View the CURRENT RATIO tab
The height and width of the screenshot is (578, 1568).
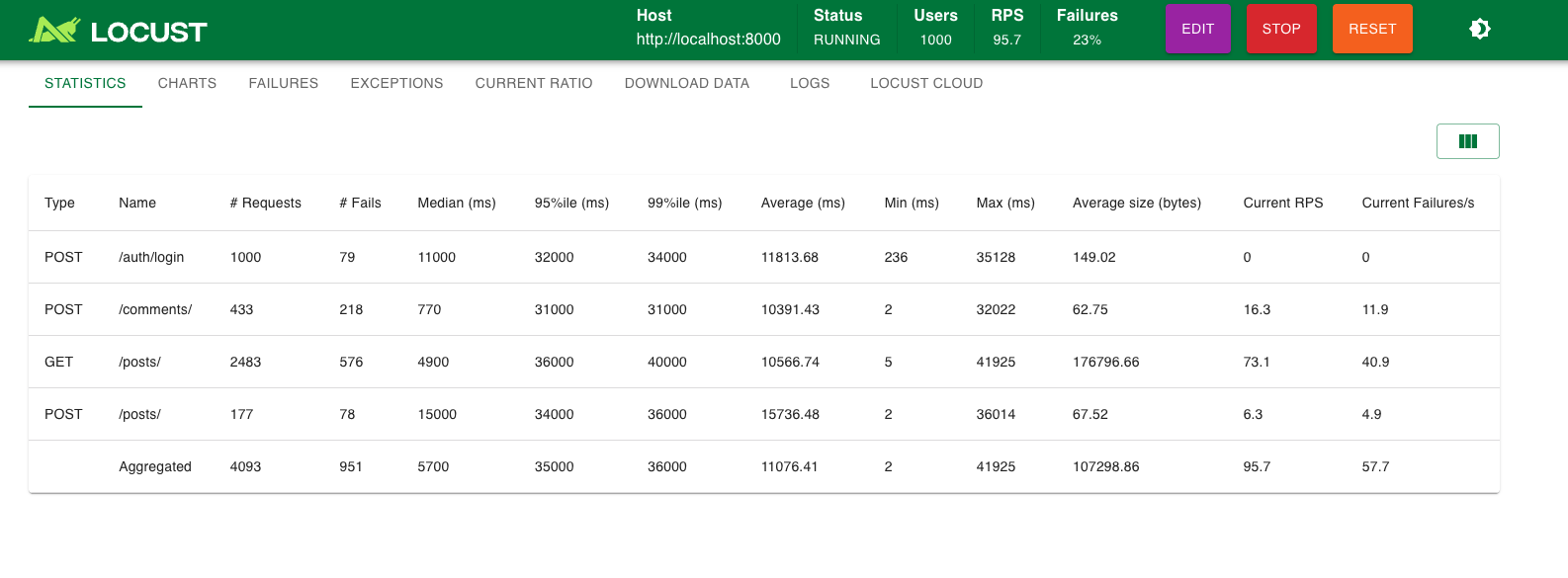click(x=533, y=83)
